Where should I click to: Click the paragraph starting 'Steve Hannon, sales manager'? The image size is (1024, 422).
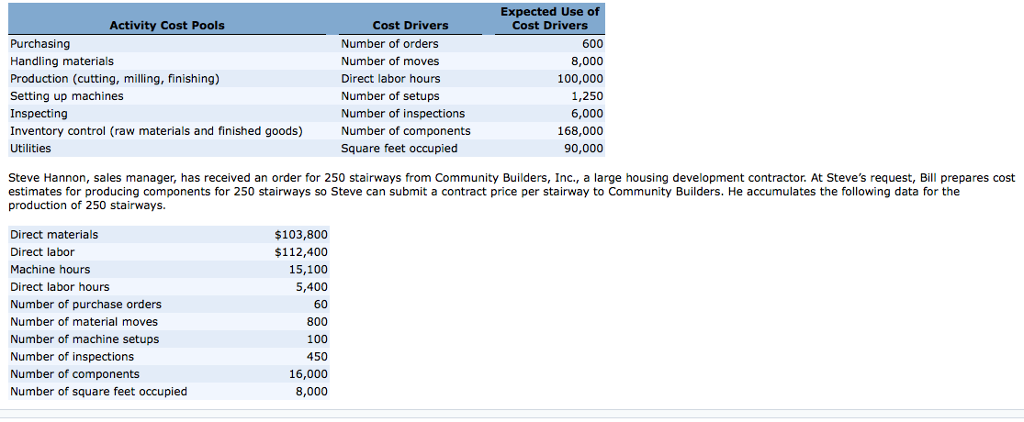pos(512,191)
